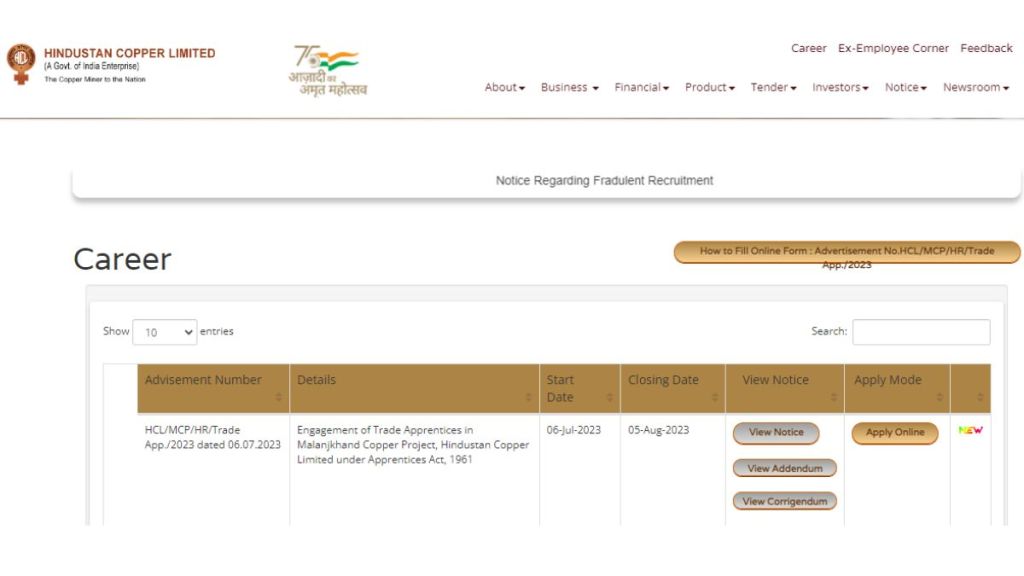1024x576 pixels.
Task: Select the Engagement of Trade Apprentices details text
Action: click(x=413, y=445)
